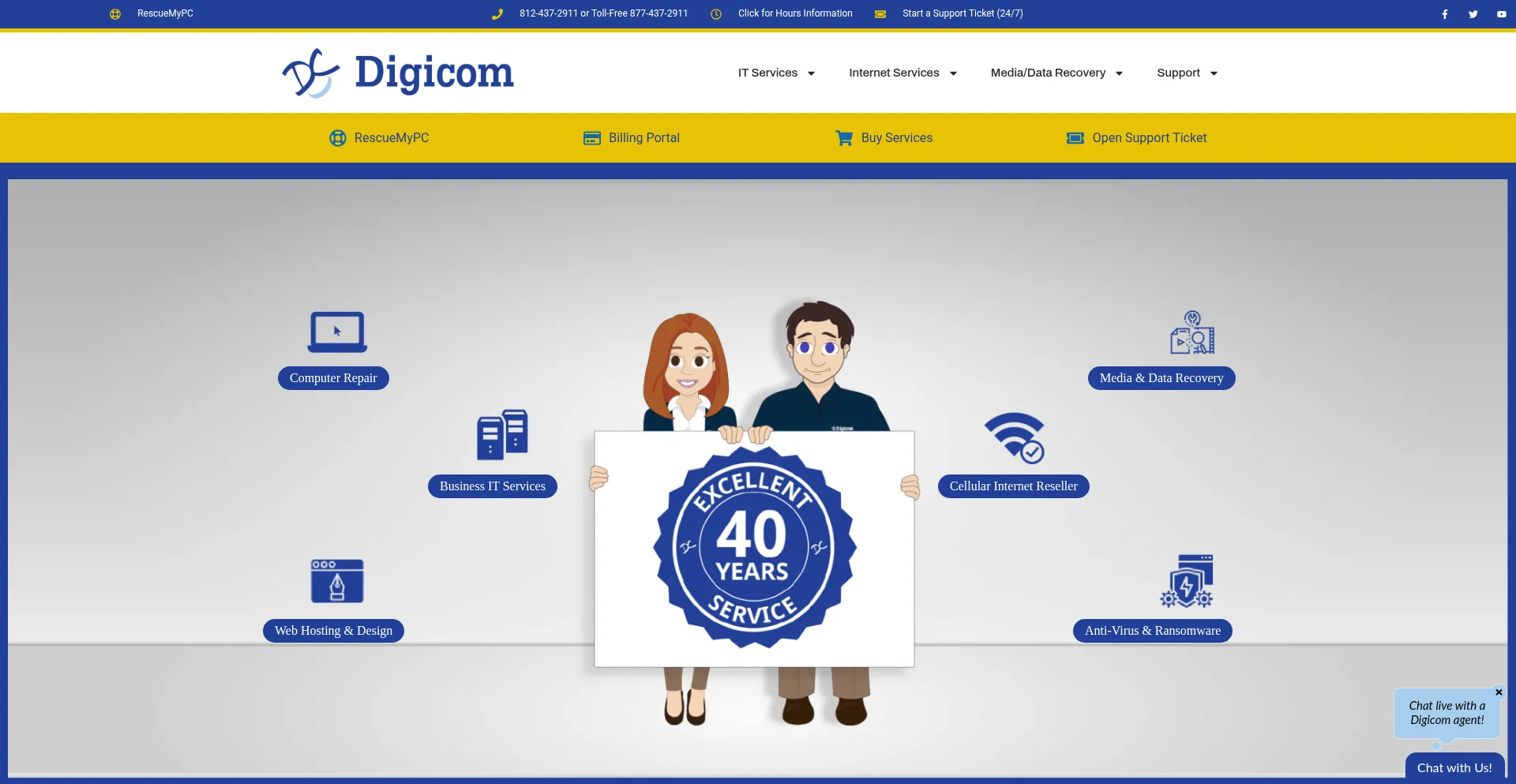Close the chat live bubble
The image size is (1516, 784).
[1499, 692]
